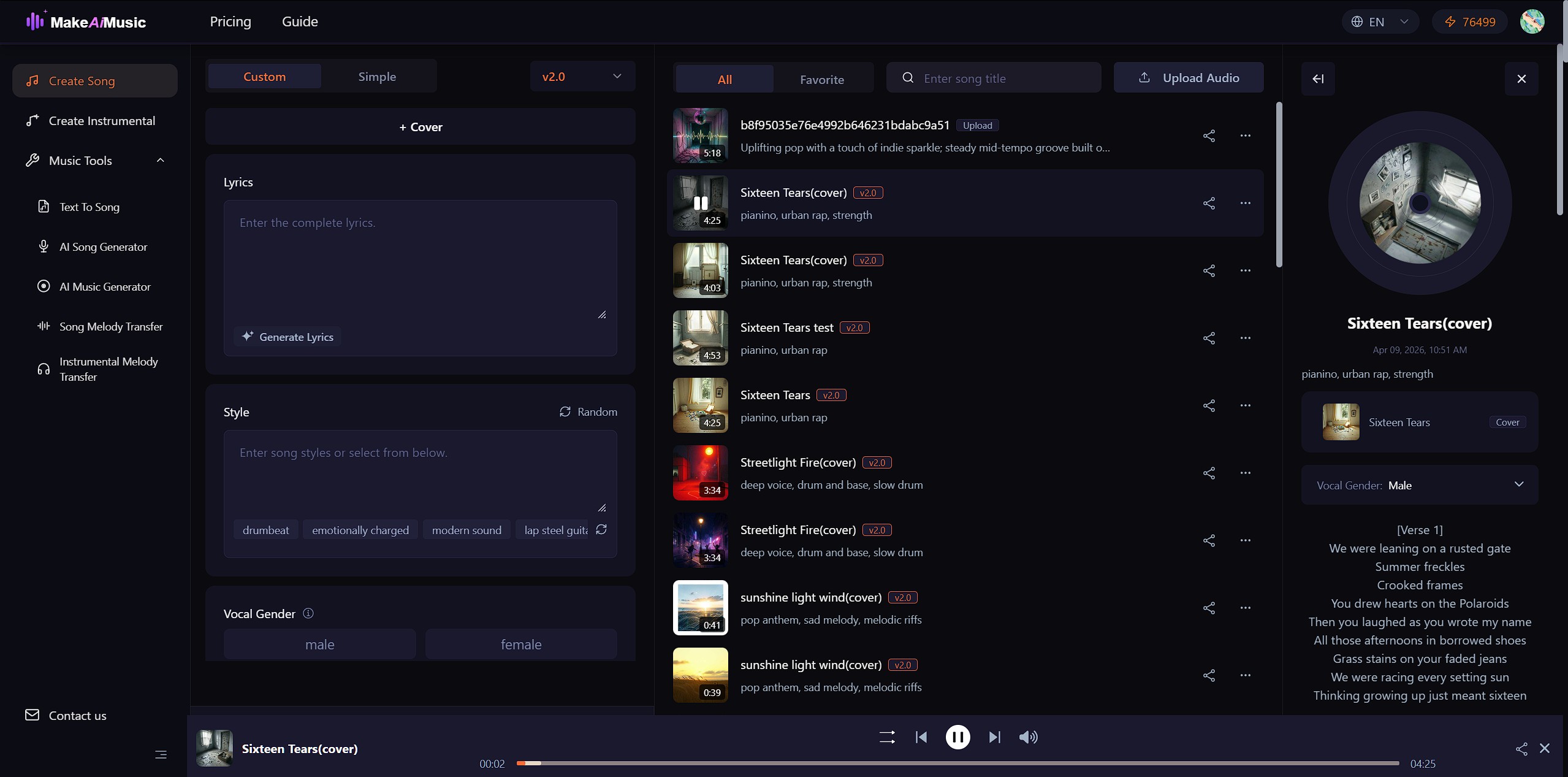Switch to the Simple tab

tap(377, 77)
